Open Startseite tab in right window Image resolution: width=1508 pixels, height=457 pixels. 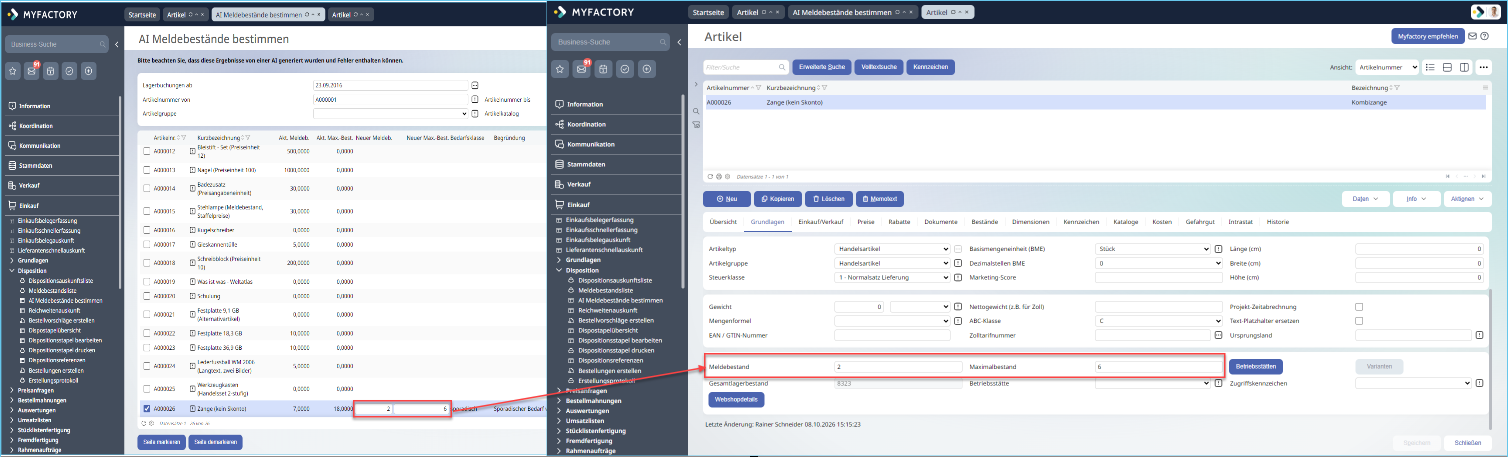(708, 12)
